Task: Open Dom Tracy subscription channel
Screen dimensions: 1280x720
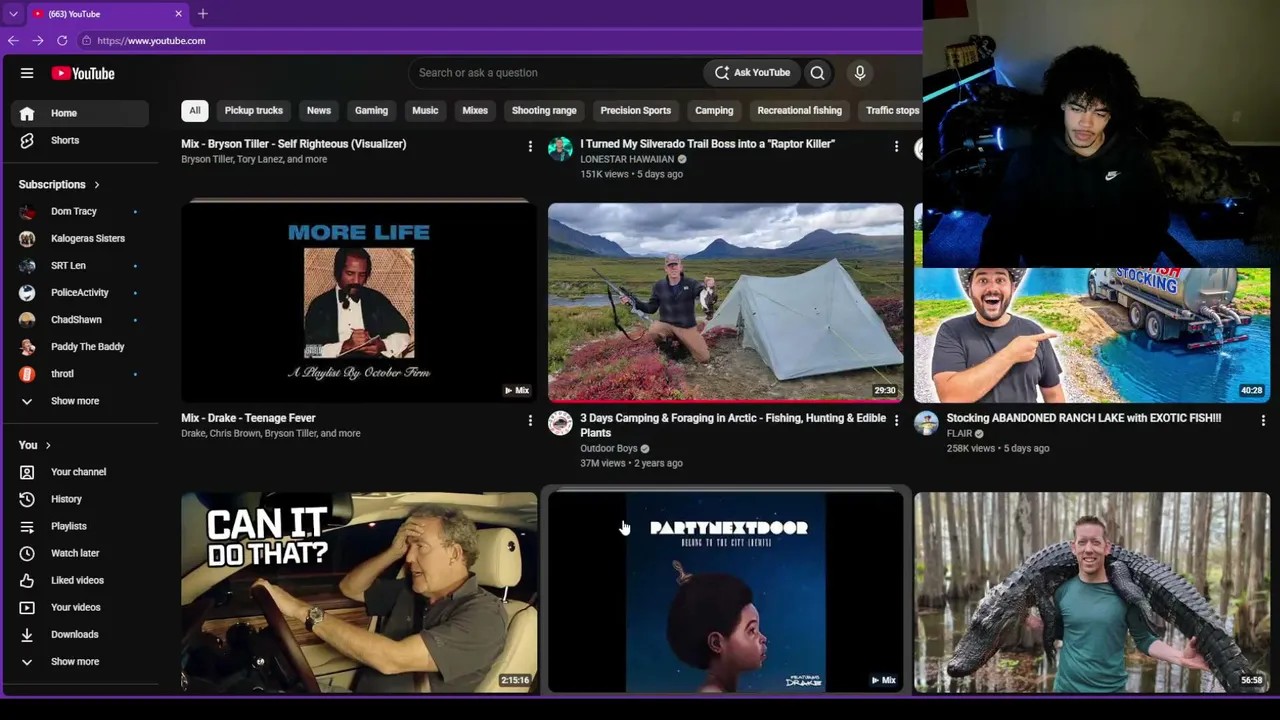Action: [80, 211]
